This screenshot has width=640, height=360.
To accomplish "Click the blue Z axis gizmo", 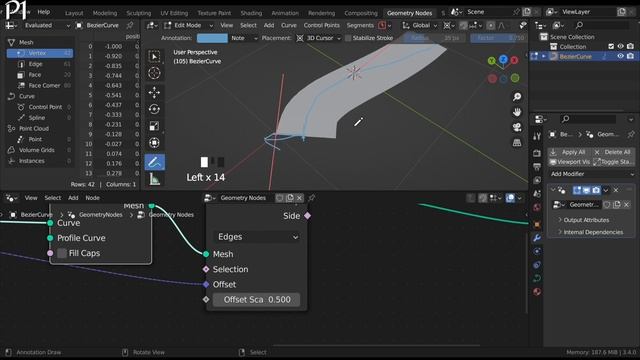I will coord(503,60).
